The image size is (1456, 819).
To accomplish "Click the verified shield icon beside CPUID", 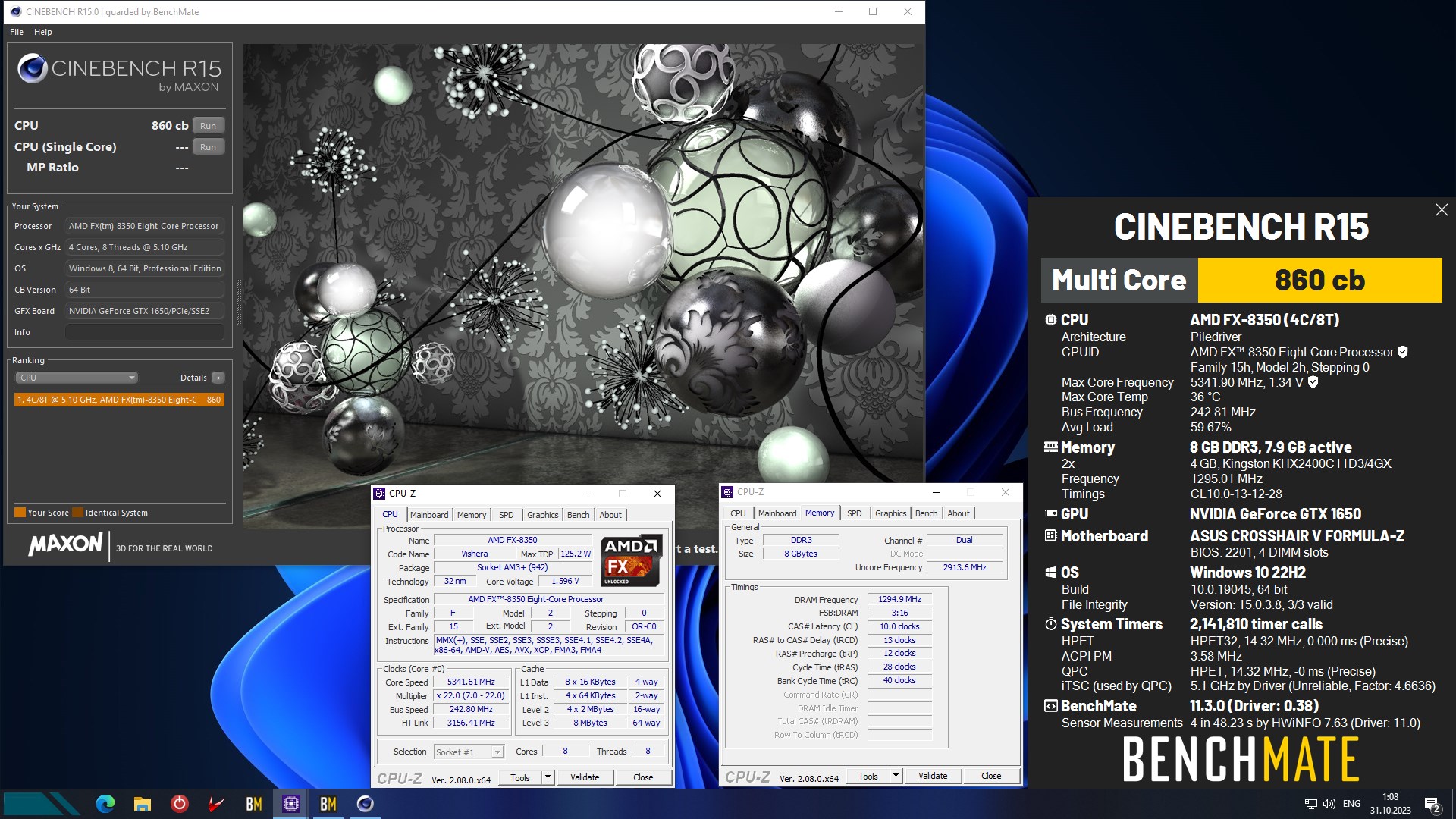I will pyautogui.click(x=1403, y=352).
